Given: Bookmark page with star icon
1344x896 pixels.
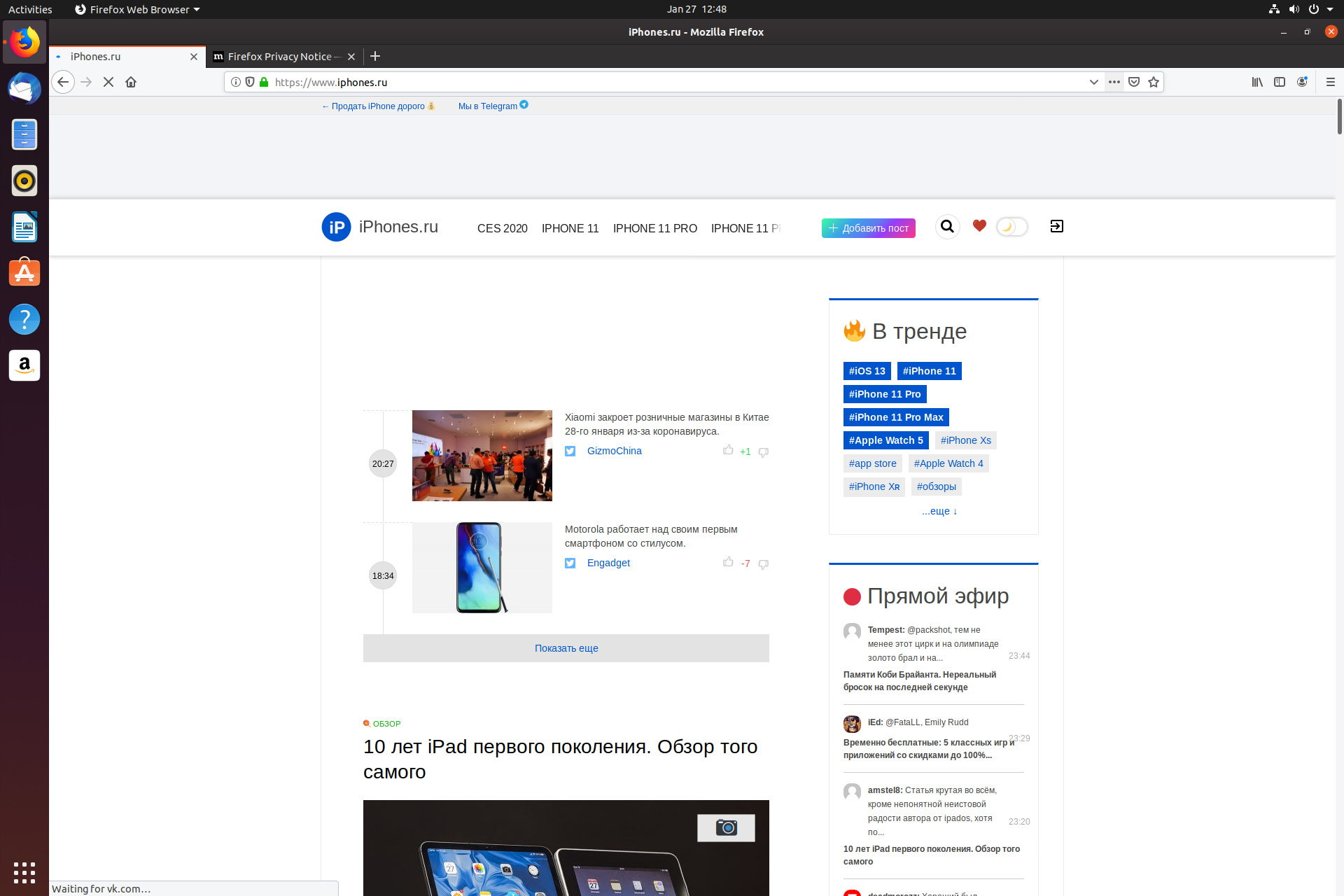Looking at the screenshot, I should tap(1154, 82).
